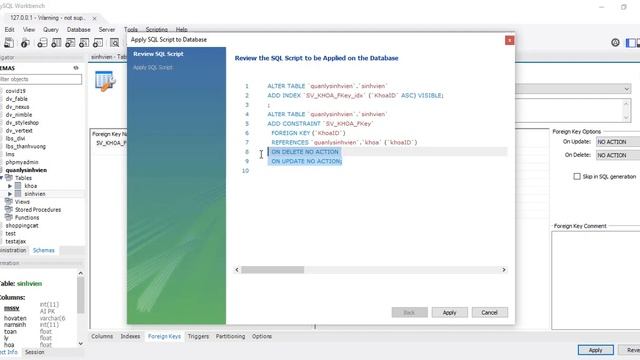The height and width of the screenshot is (360, 640).
Task: Click the Views folder icon
Action: point(9,202)
